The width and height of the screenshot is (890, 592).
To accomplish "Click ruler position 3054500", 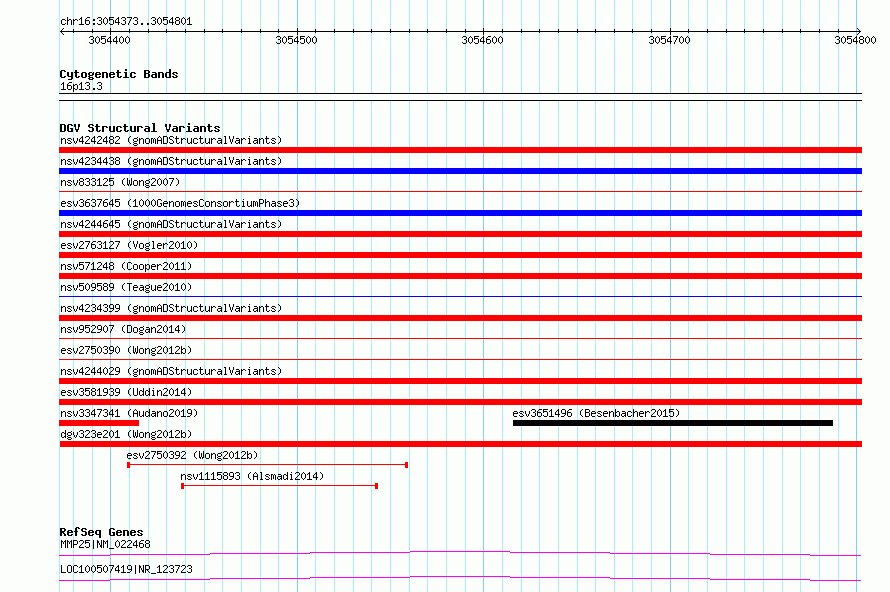I will coord(296,40).
